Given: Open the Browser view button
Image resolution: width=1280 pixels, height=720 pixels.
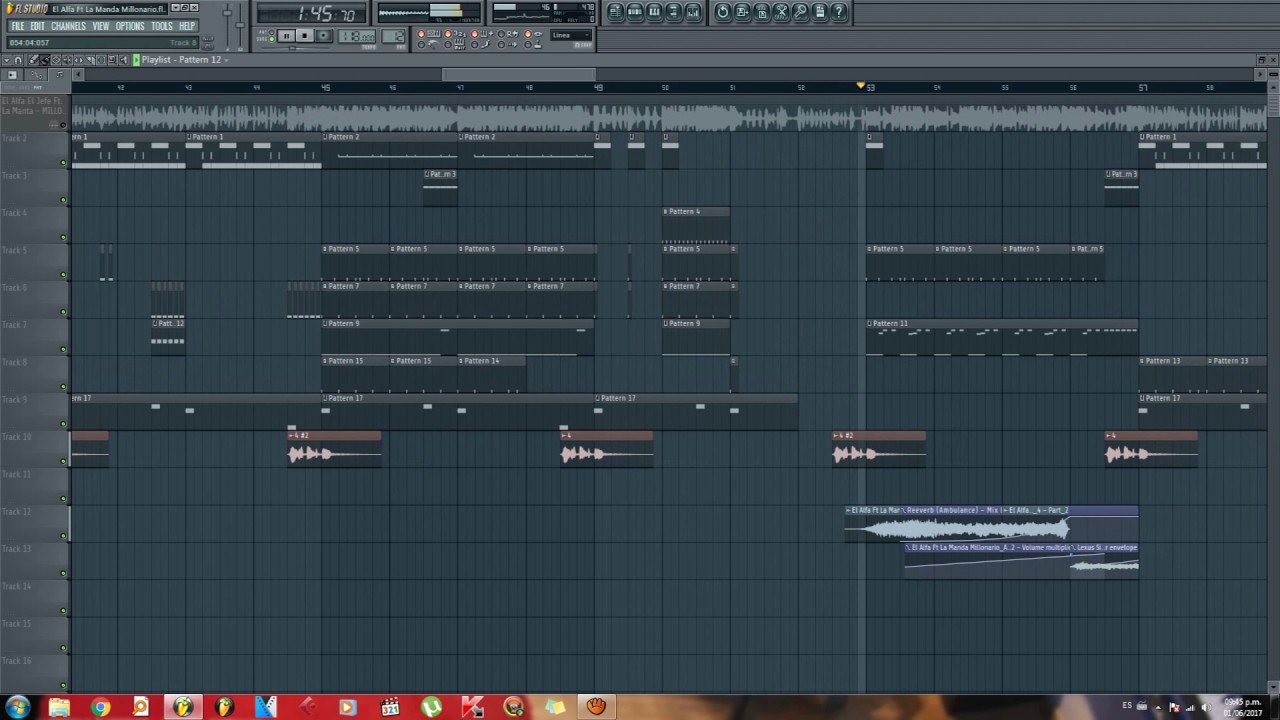Looking at the screenshot, I should [673, 12].
